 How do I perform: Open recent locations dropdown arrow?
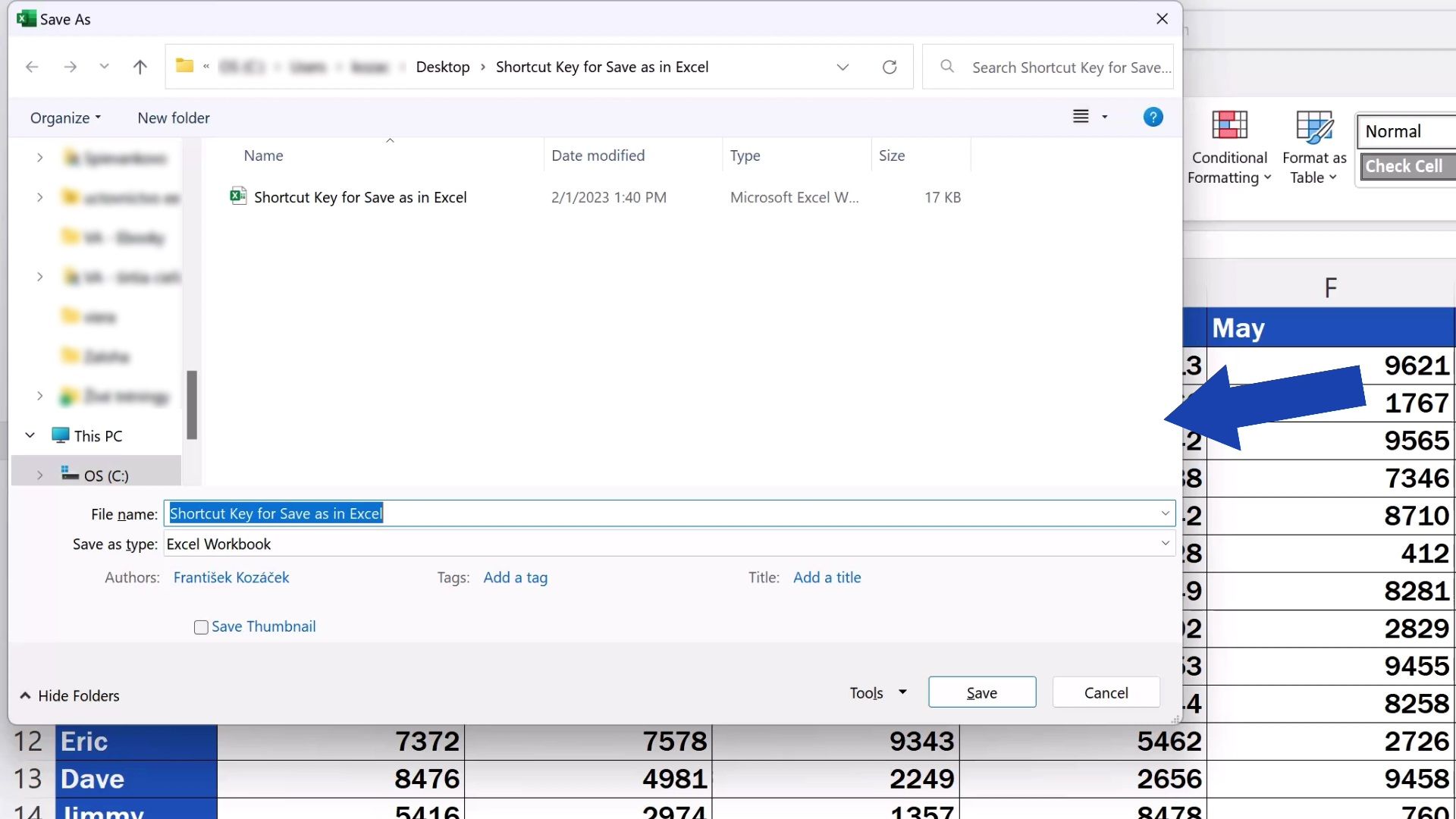tap(104, 67)
